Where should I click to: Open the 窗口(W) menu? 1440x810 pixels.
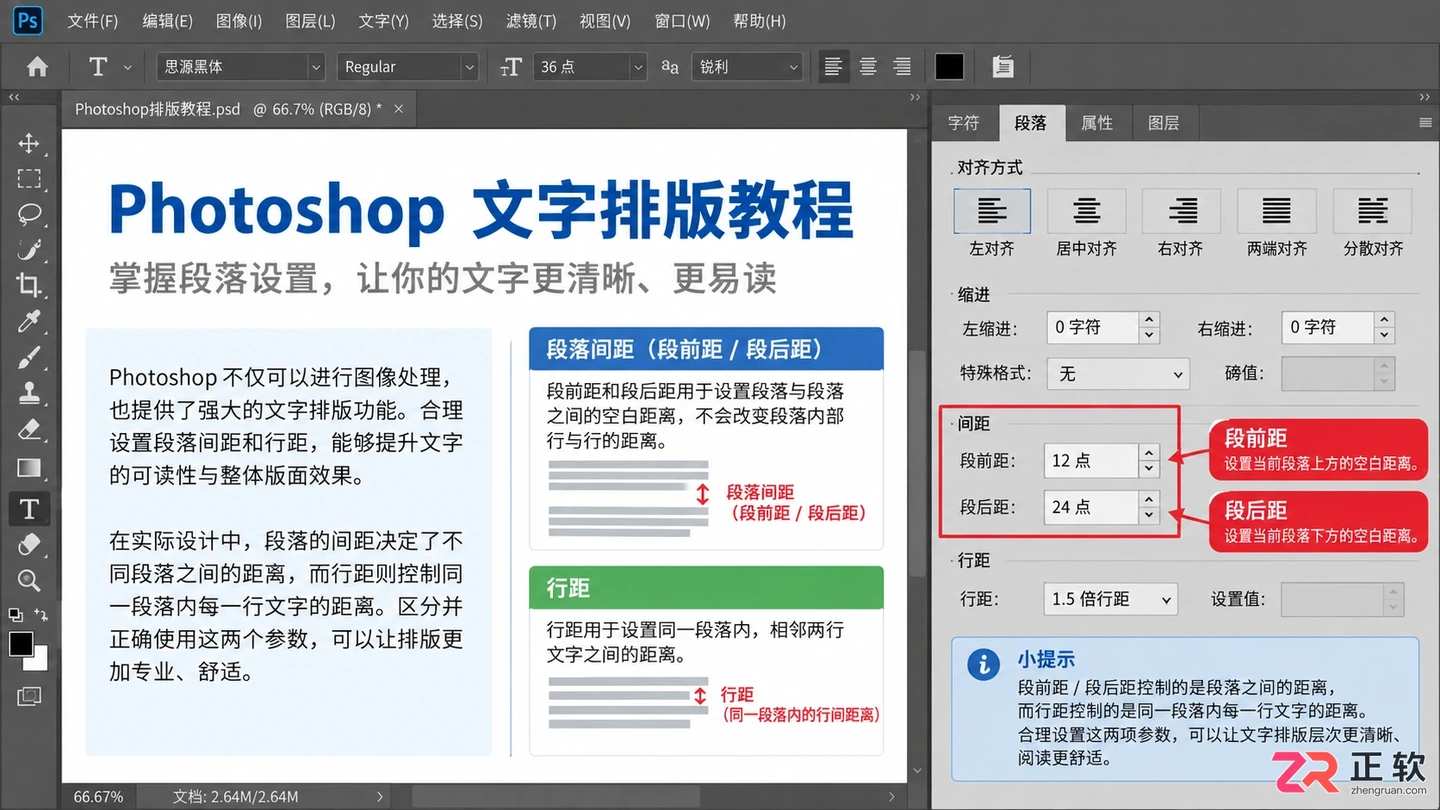click(x=682, y=21)
